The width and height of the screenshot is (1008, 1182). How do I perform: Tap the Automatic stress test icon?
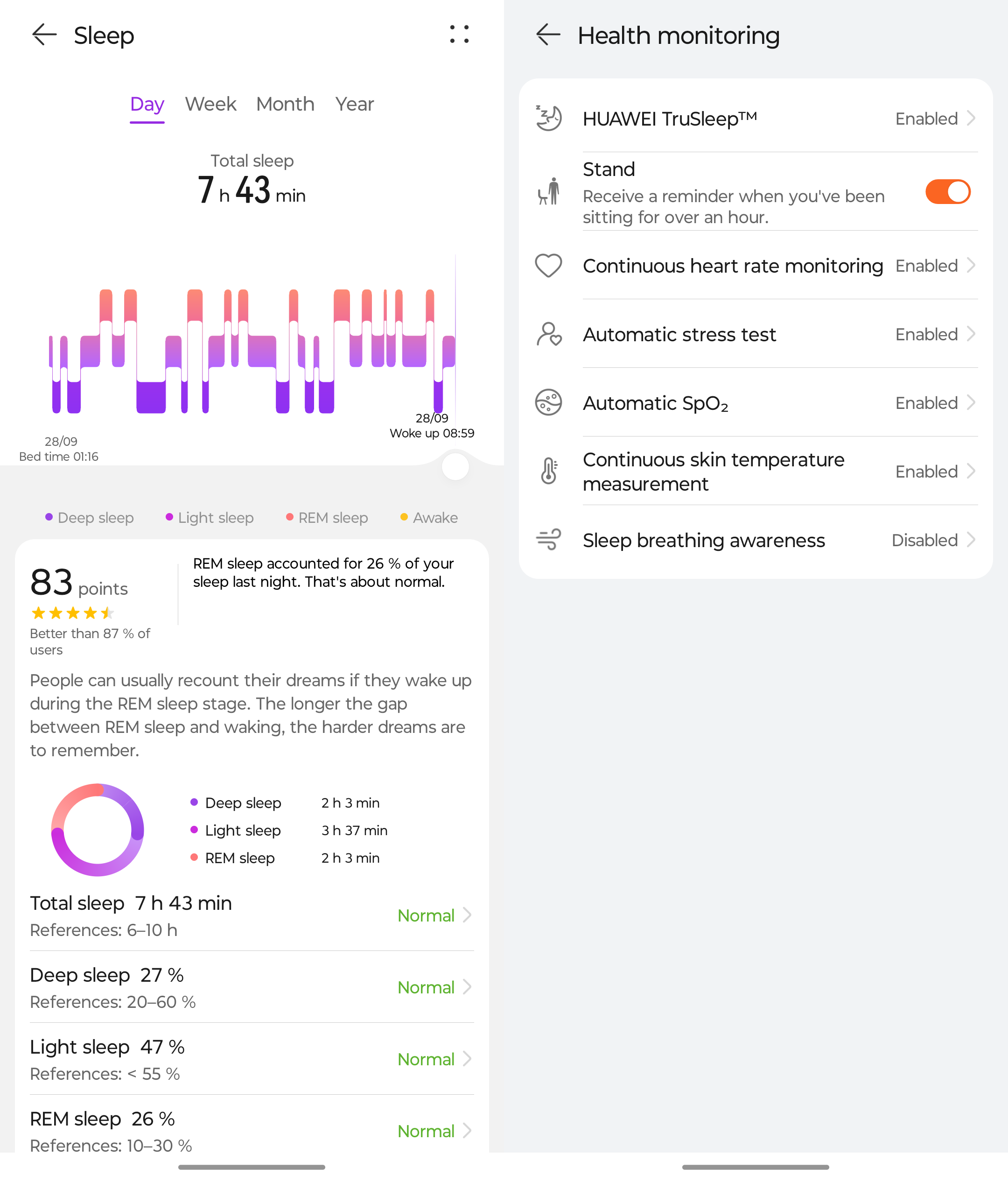[548, 334]
